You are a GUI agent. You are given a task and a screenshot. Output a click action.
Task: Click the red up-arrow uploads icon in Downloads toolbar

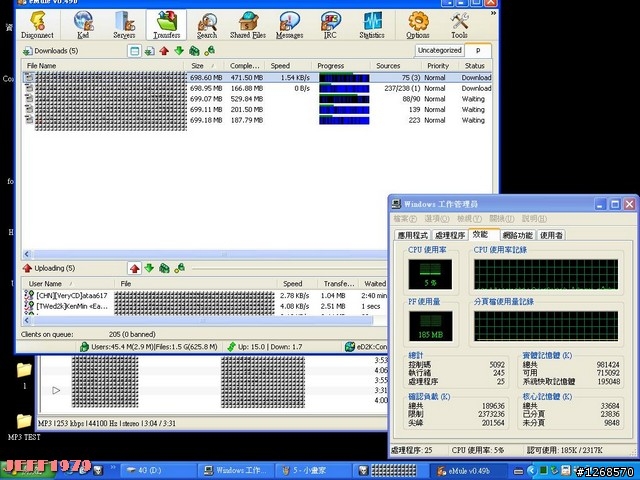coord(164,51)
